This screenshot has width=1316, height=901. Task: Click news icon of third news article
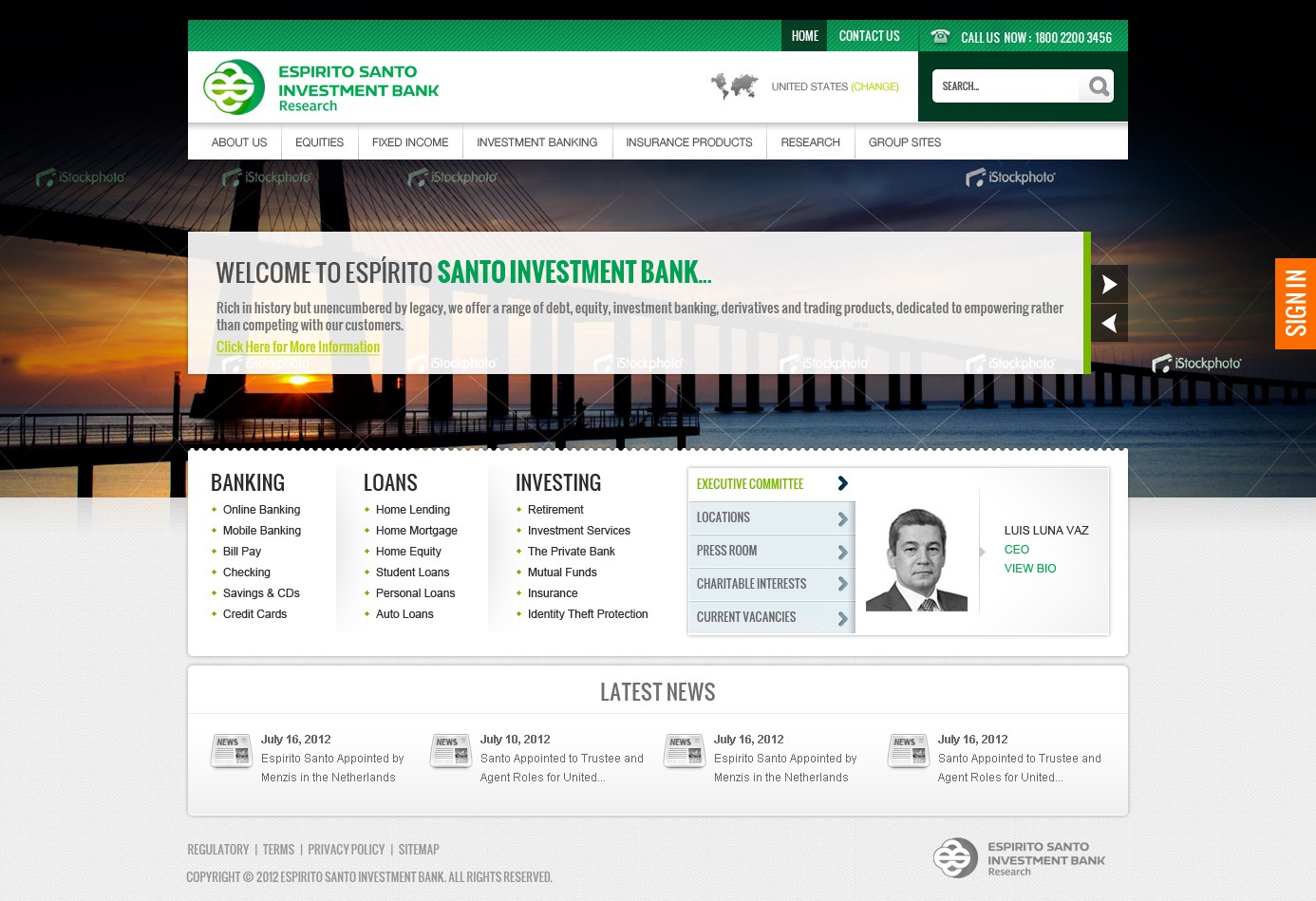click(684, 750)
